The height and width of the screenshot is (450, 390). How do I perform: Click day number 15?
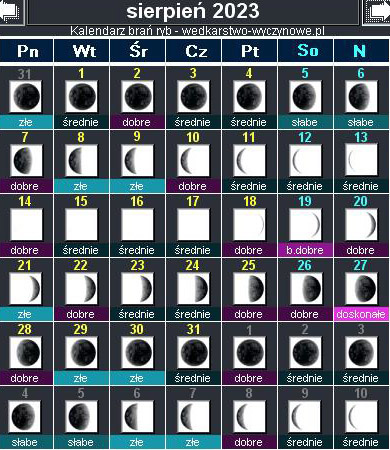[81, 201]
